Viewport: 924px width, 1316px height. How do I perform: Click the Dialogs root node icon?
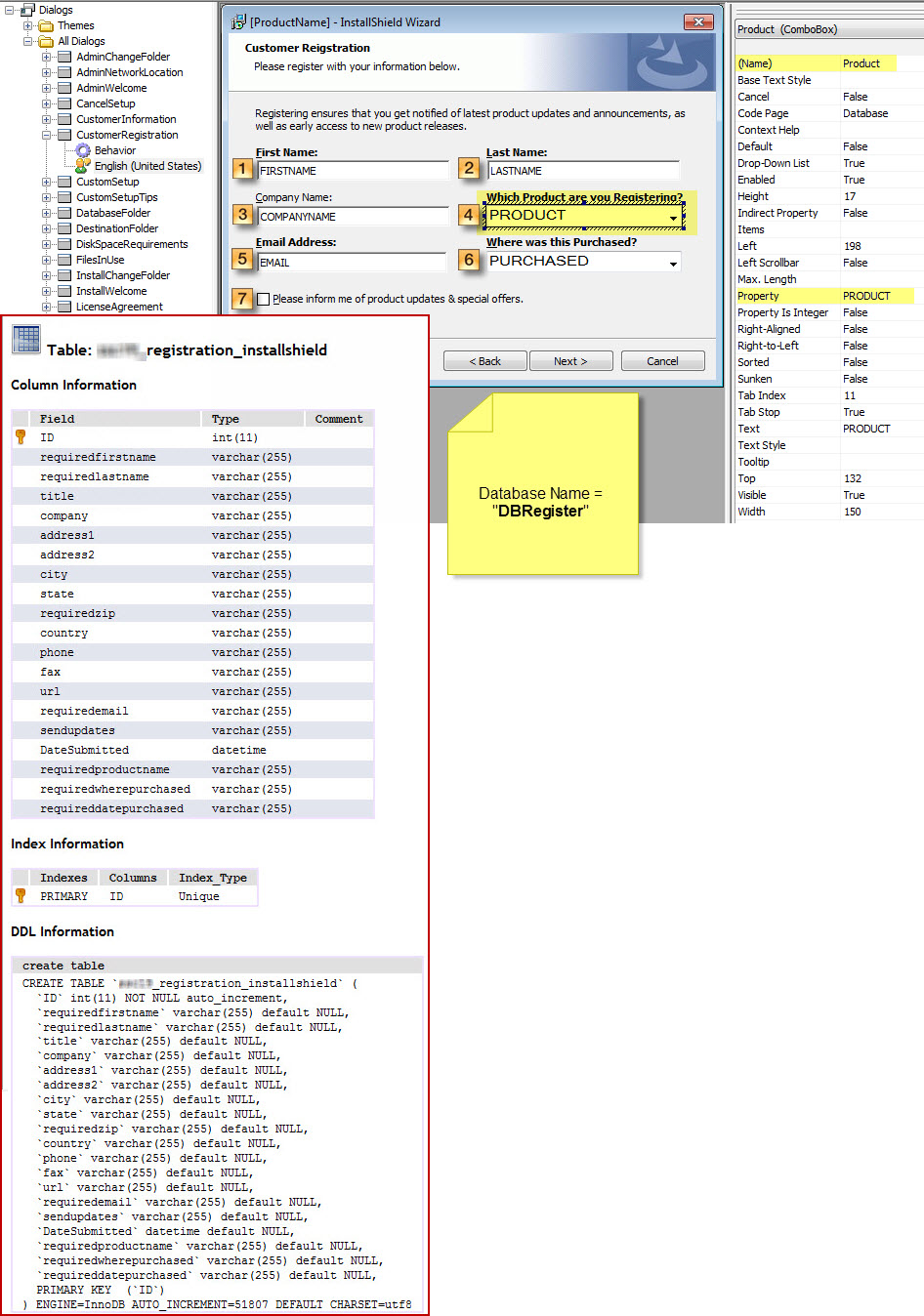click(27, 10)
